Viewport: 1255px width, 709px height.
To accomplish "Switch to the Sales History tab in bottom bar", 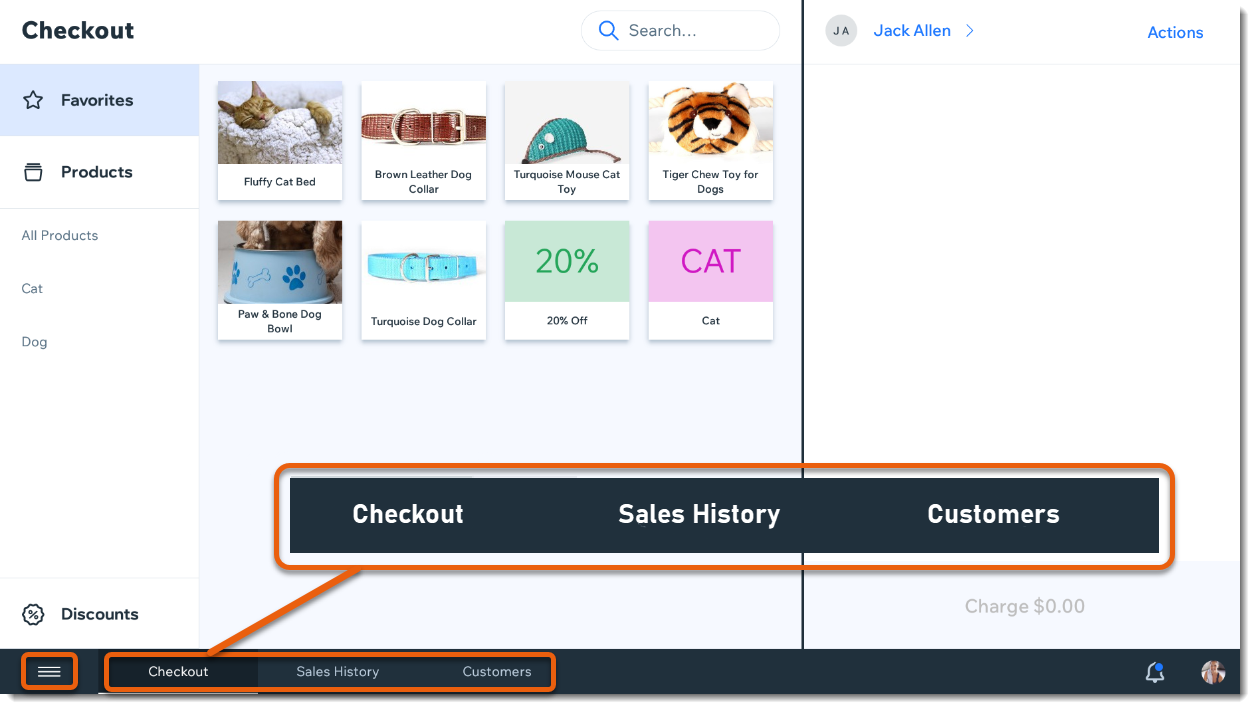I will [x=338, y=672].
